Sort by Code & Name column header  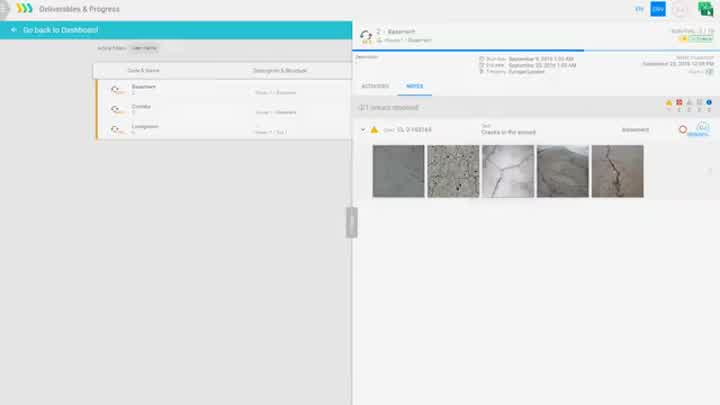click(143, 71)
